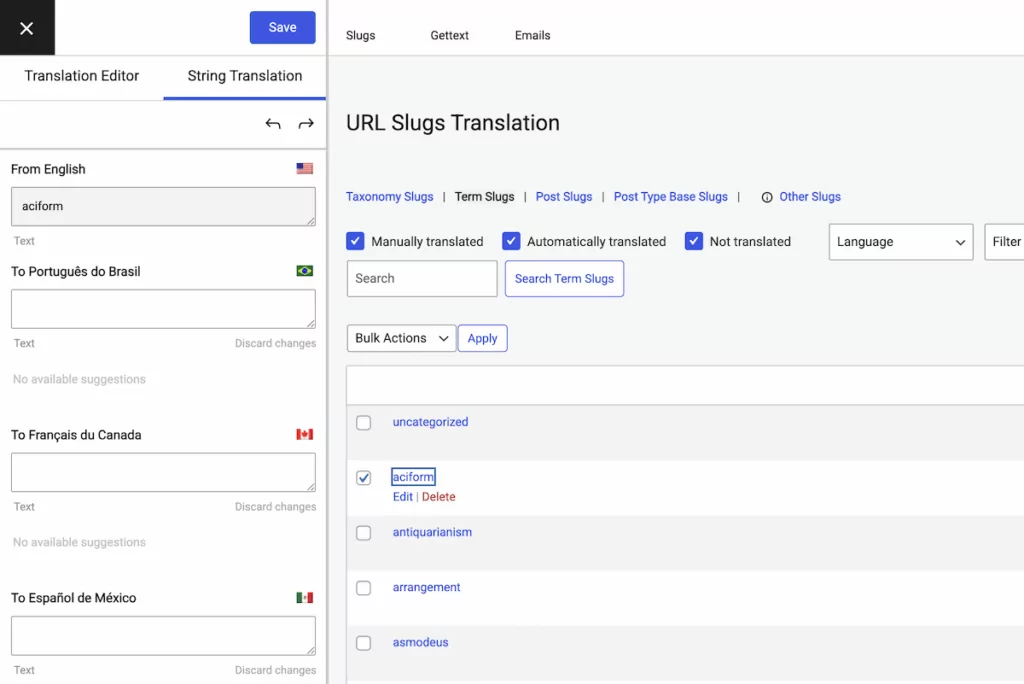The height and width of the screenshot is (684, 1024).
Task: Open Other Slugs link
Action: point(810,197)
